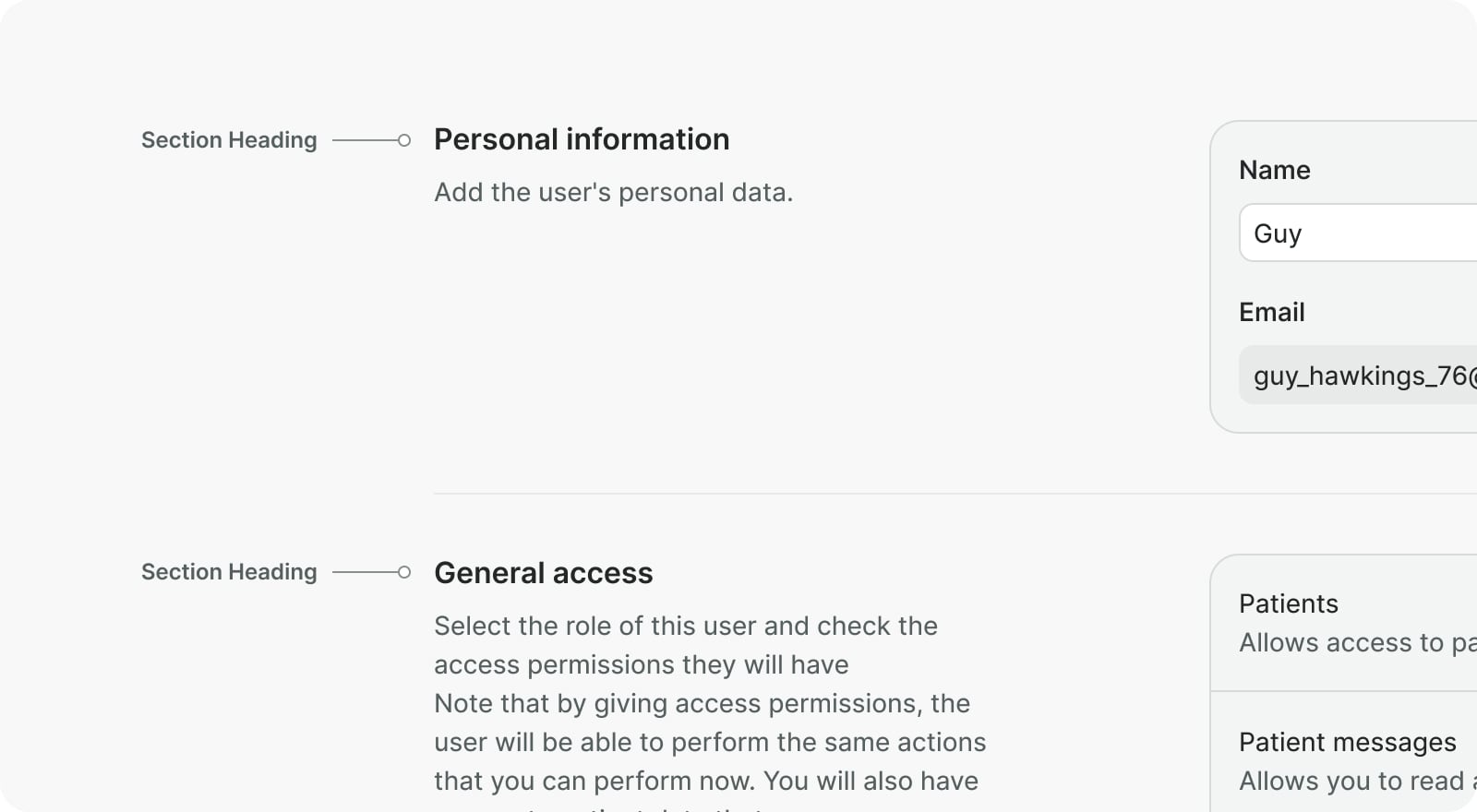Click the Personal information heading
The image size is (1477, 812).
582,139
